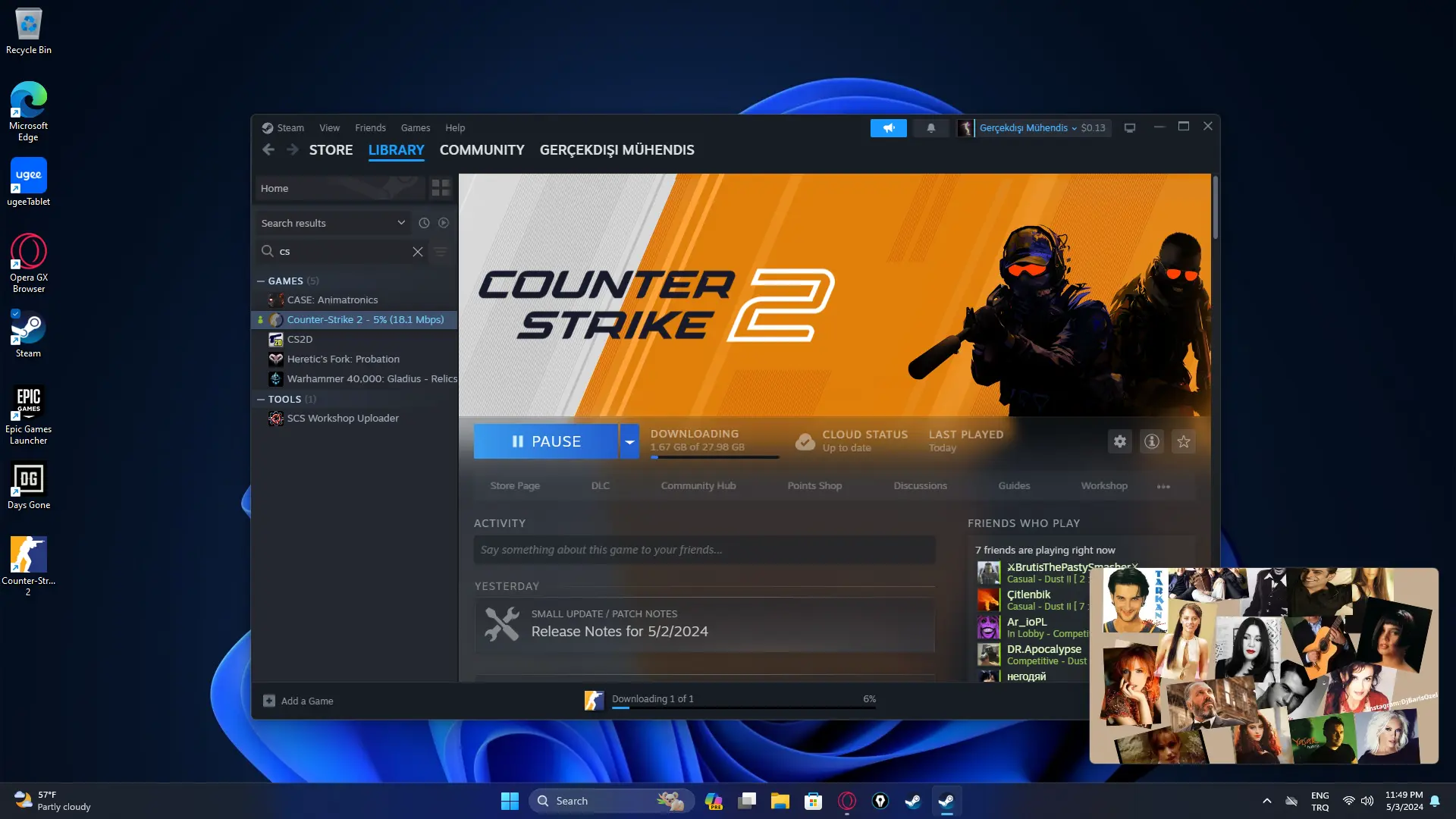
Task: Click the Add a Game plus icon
Action: 269,701
